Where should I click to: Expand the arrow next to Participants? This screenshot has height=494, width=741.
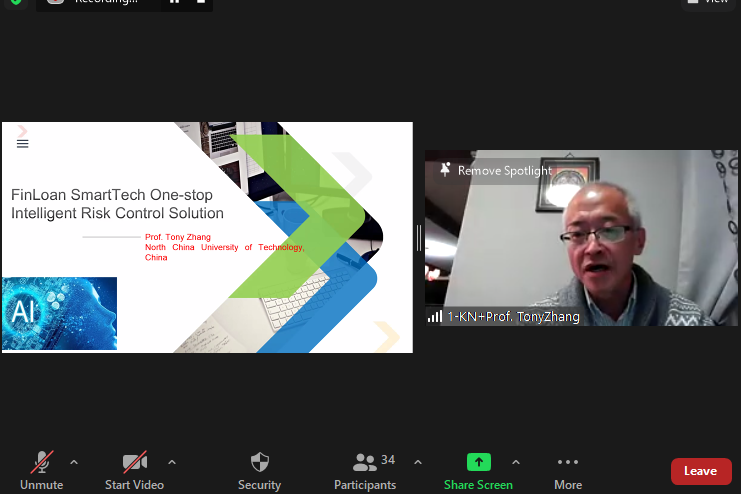click(x=418, y=462)
